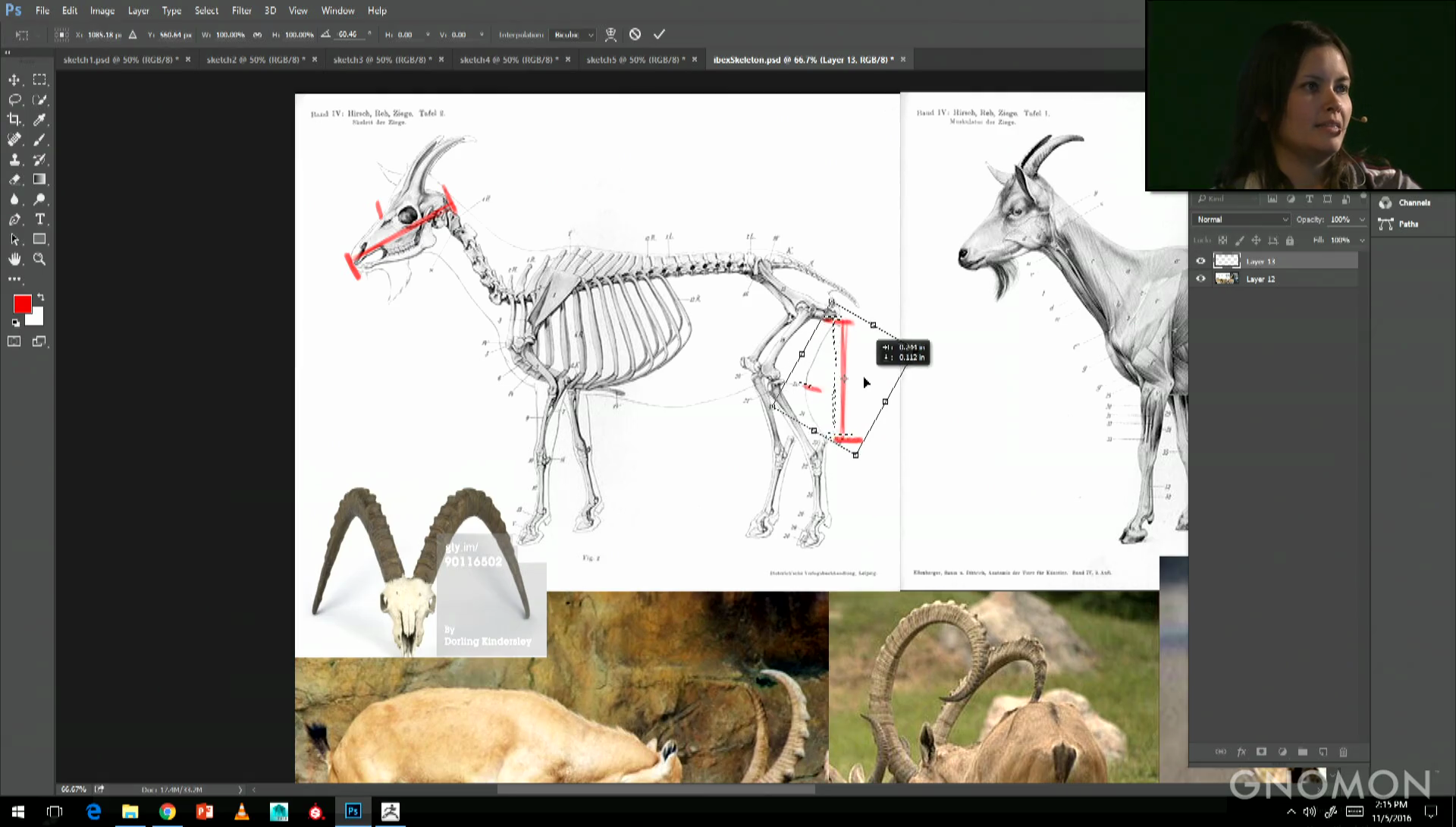Toggle visibility of Layer 12
Screen dimensions: 1456x827
[1200, 278]
